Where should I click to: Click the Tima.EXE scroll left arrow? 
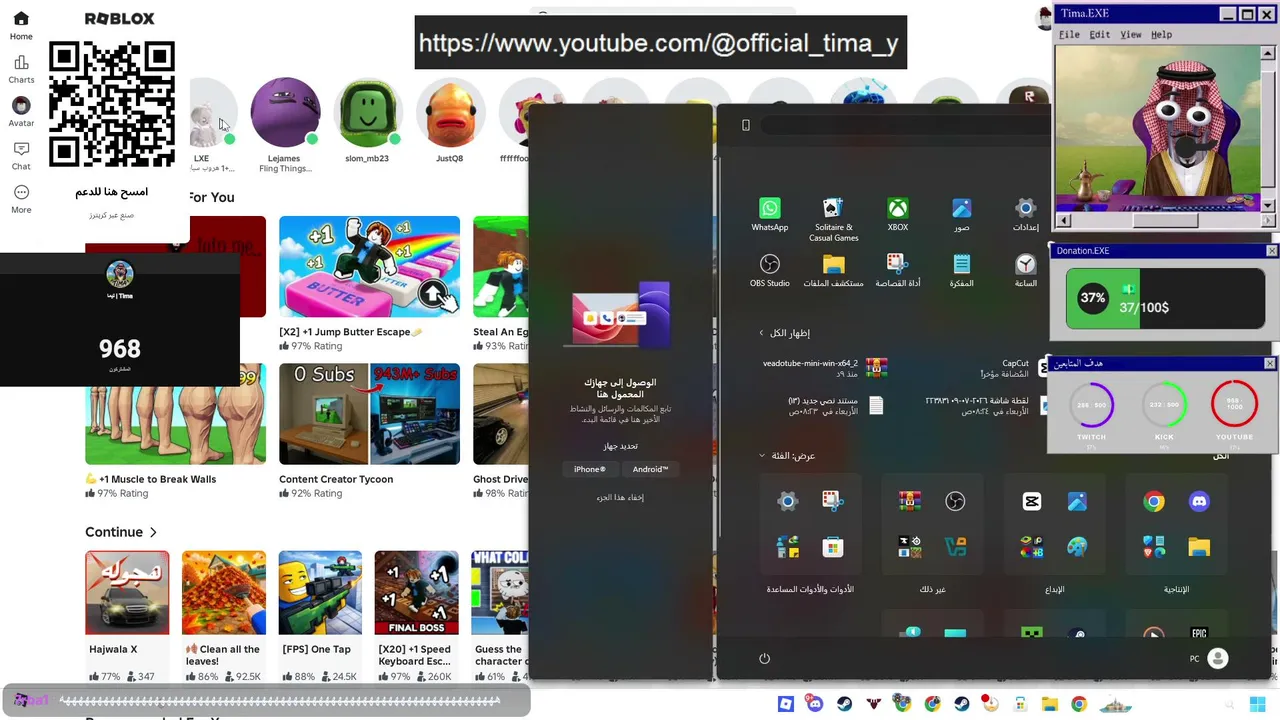coord(1063,220)
